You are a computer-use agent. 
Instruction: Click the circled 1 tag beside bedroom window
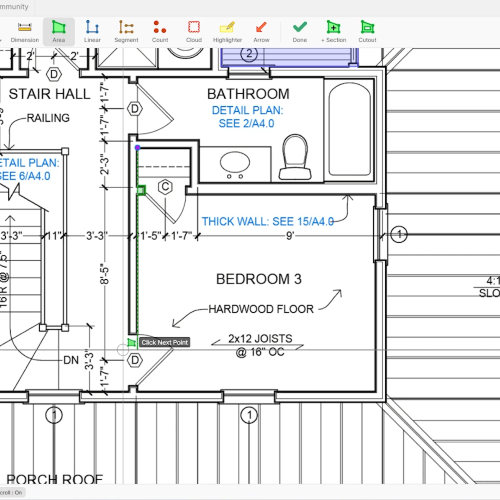click(x=399, y=235)
